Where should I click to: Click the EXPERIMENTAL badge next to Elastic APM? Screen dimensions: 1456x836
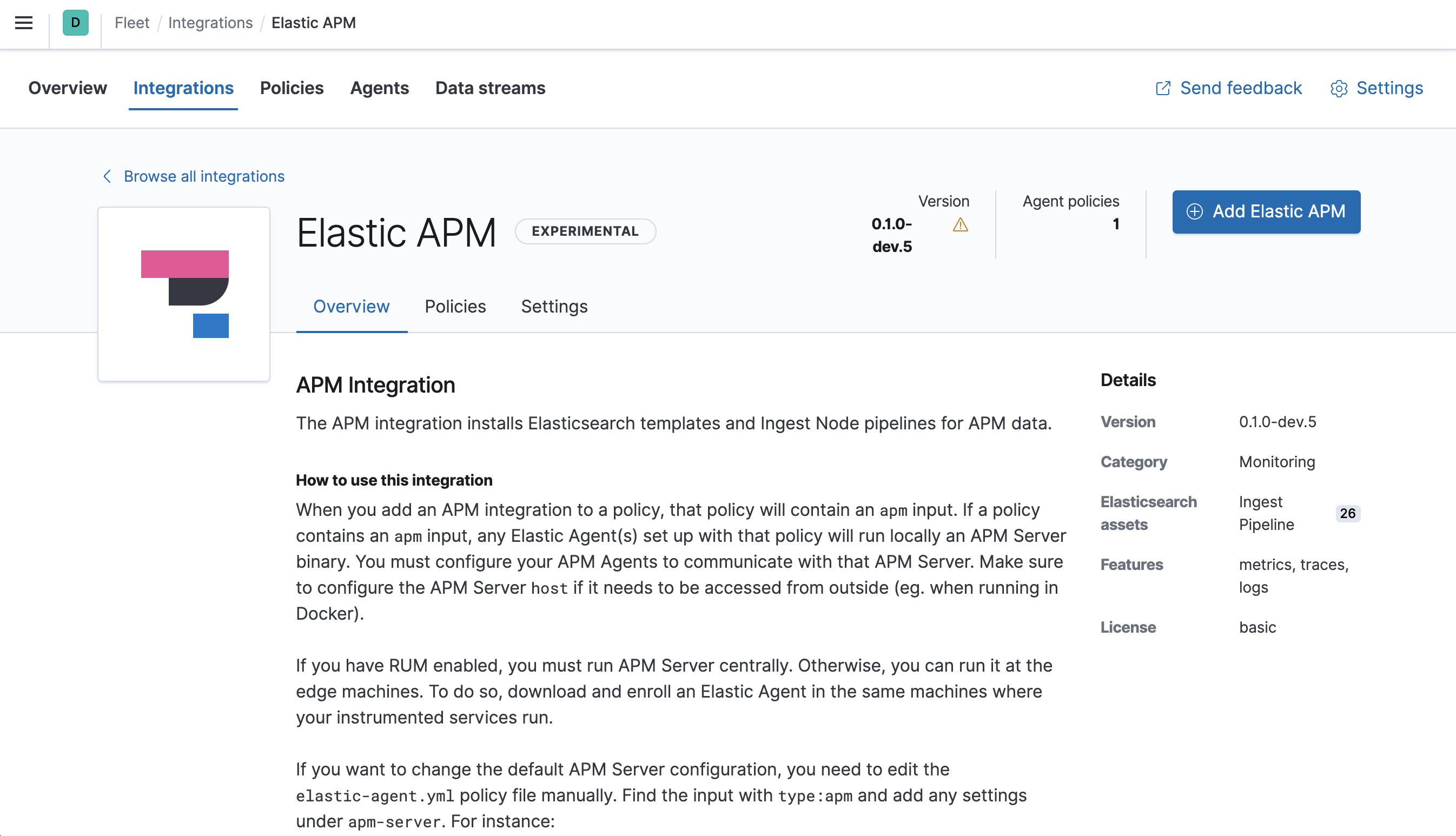585,231
